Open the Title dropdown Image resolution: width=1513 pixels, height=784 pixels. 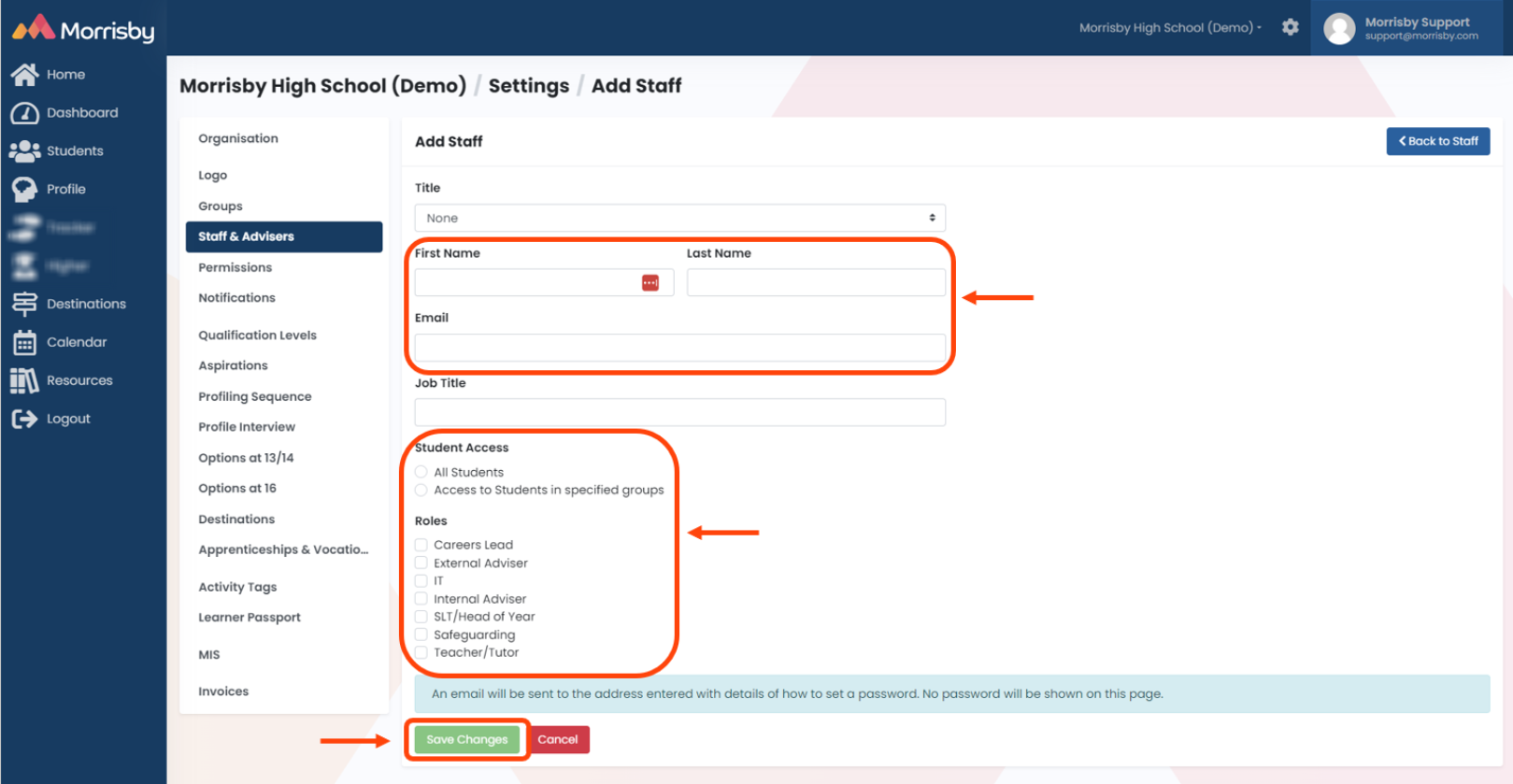[680, 218]
